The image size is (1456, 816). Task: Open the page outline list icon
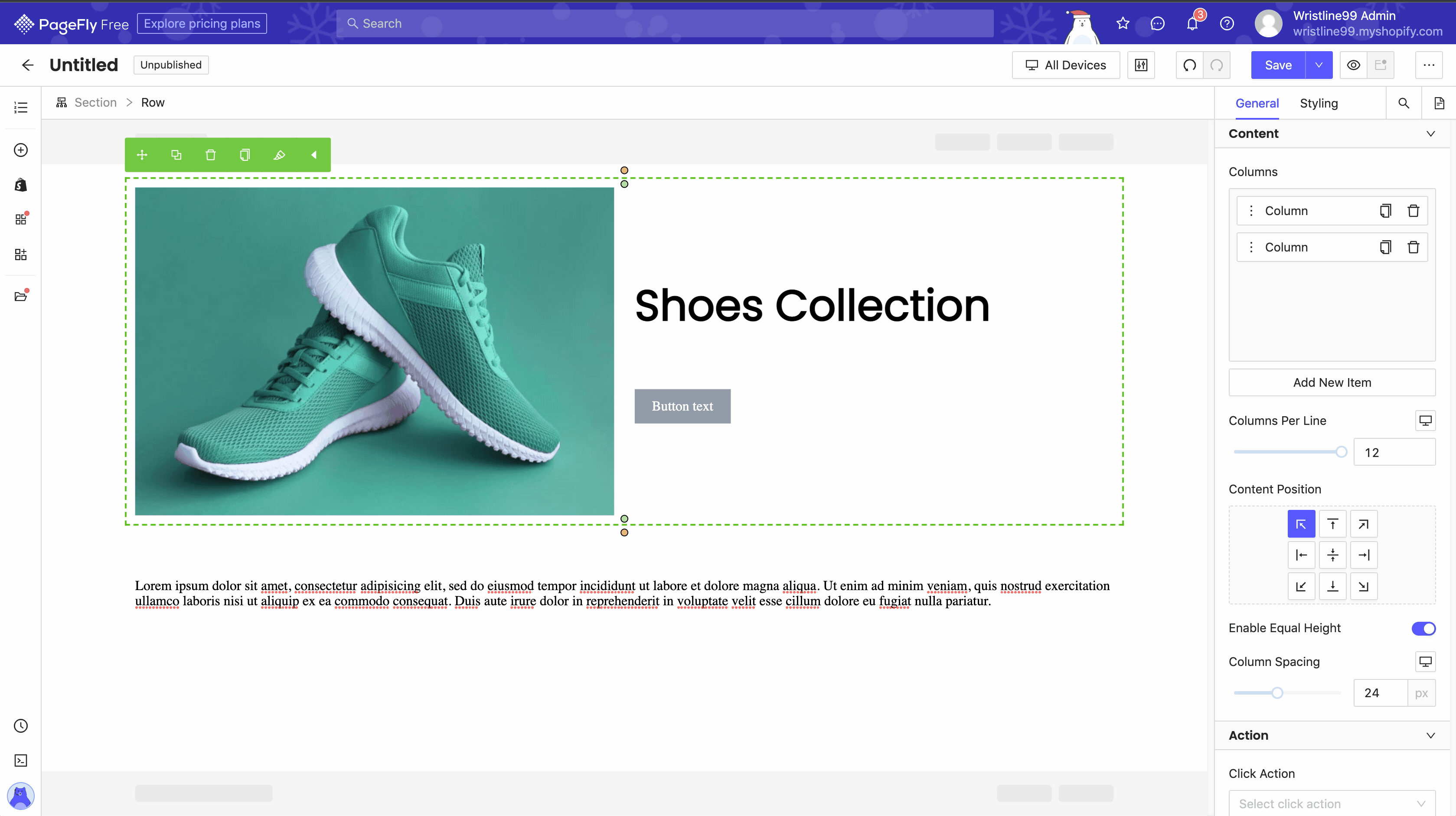point(21,108)
